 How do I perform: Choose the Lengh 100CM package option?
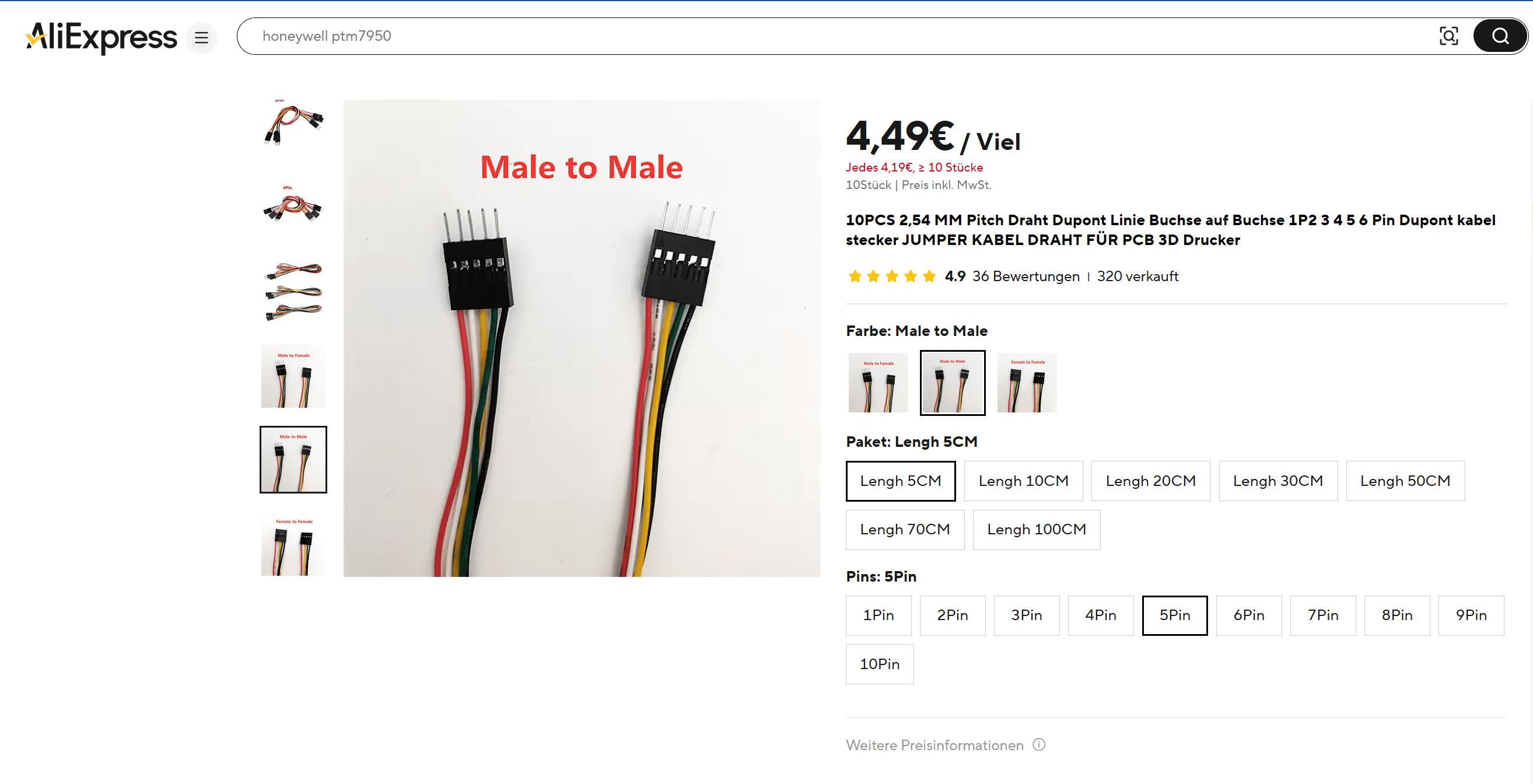click(x=1036, y=530)
